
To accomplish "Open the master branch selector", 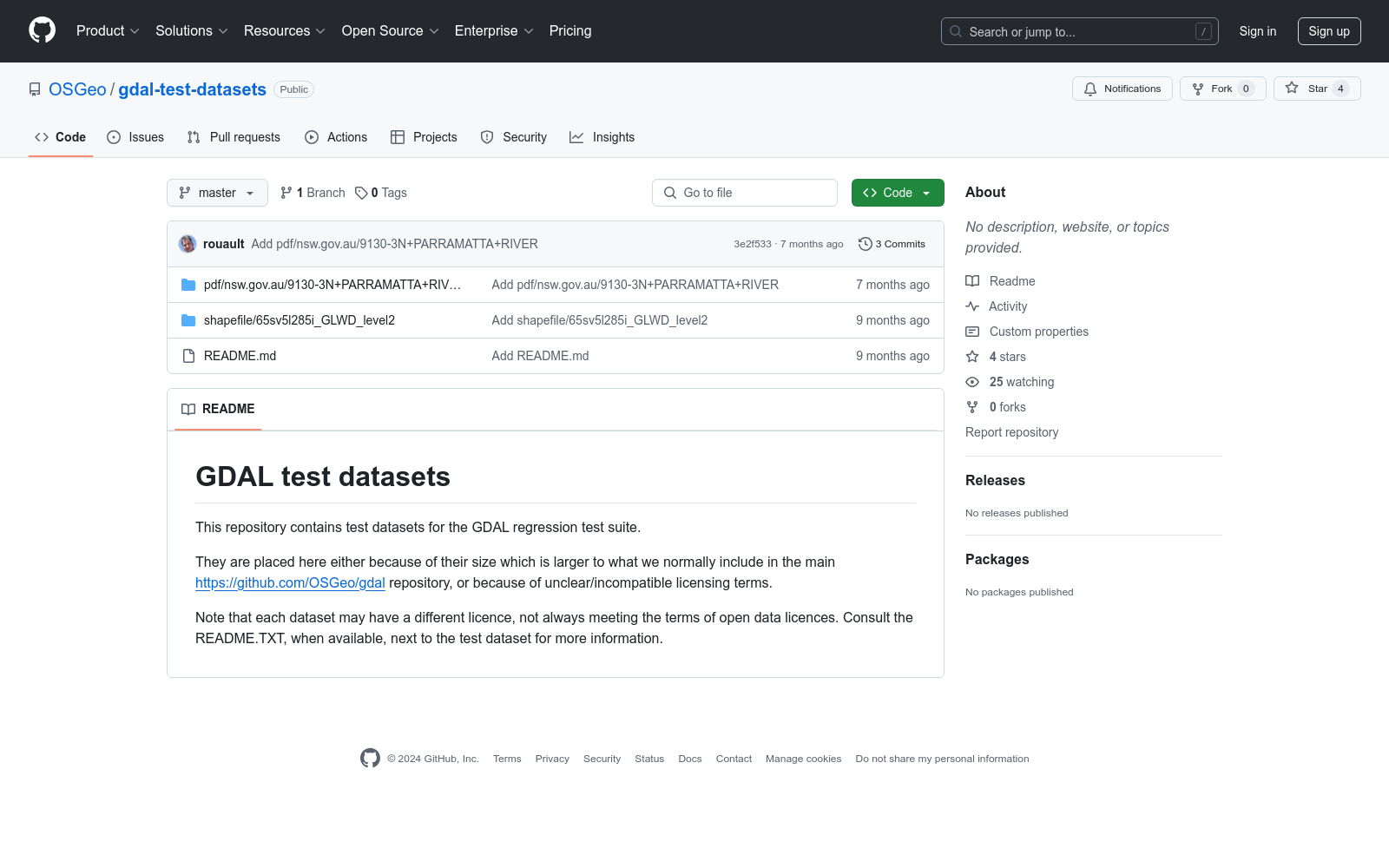I will [217, 193].
